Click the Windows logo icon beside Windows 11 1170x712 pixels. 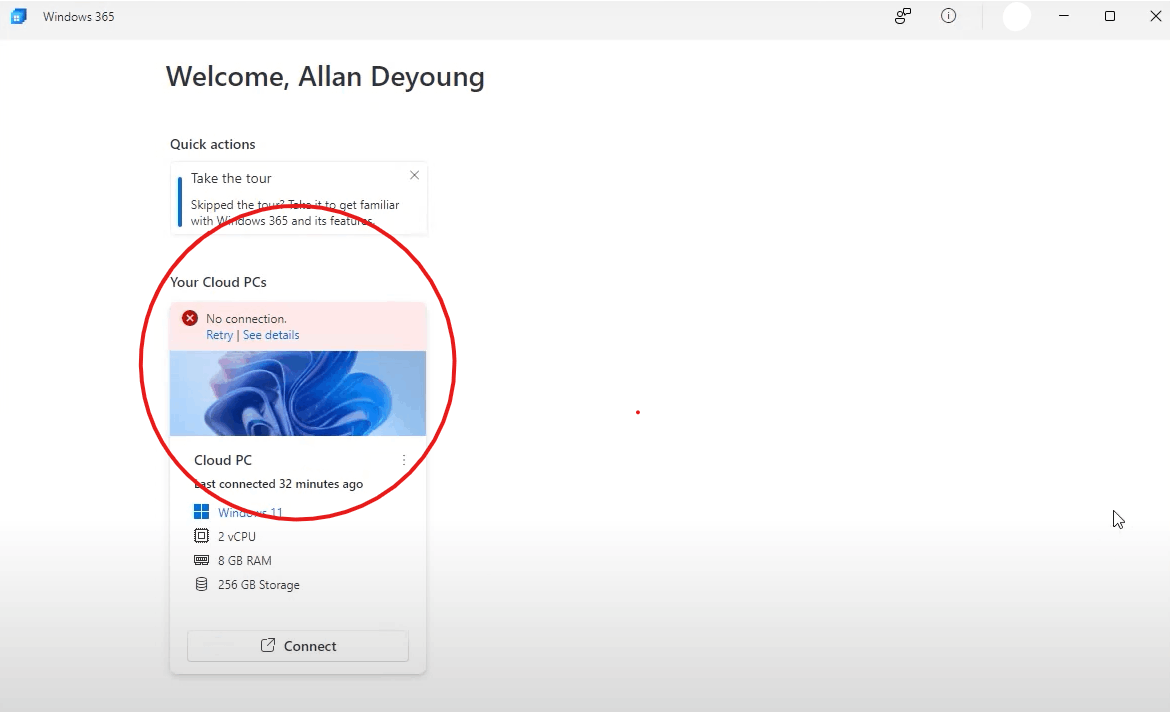[201, 512]
